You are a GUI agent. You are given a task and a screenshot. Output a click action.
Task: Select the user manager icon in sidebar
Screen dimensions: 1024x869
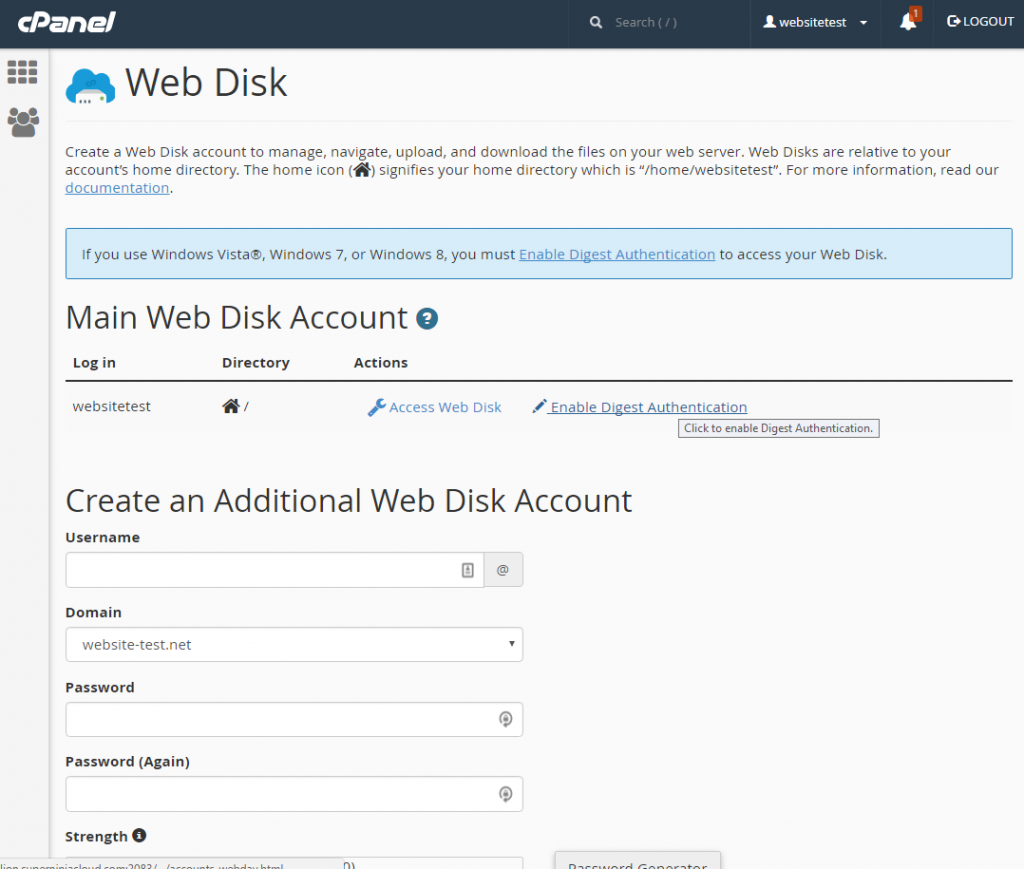coord(22,121)
